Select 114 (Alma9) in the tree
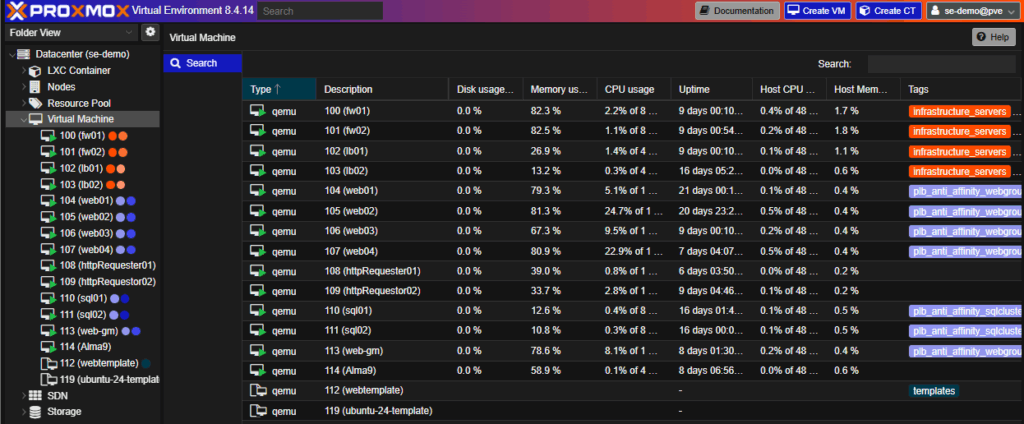 pos(86,347)
